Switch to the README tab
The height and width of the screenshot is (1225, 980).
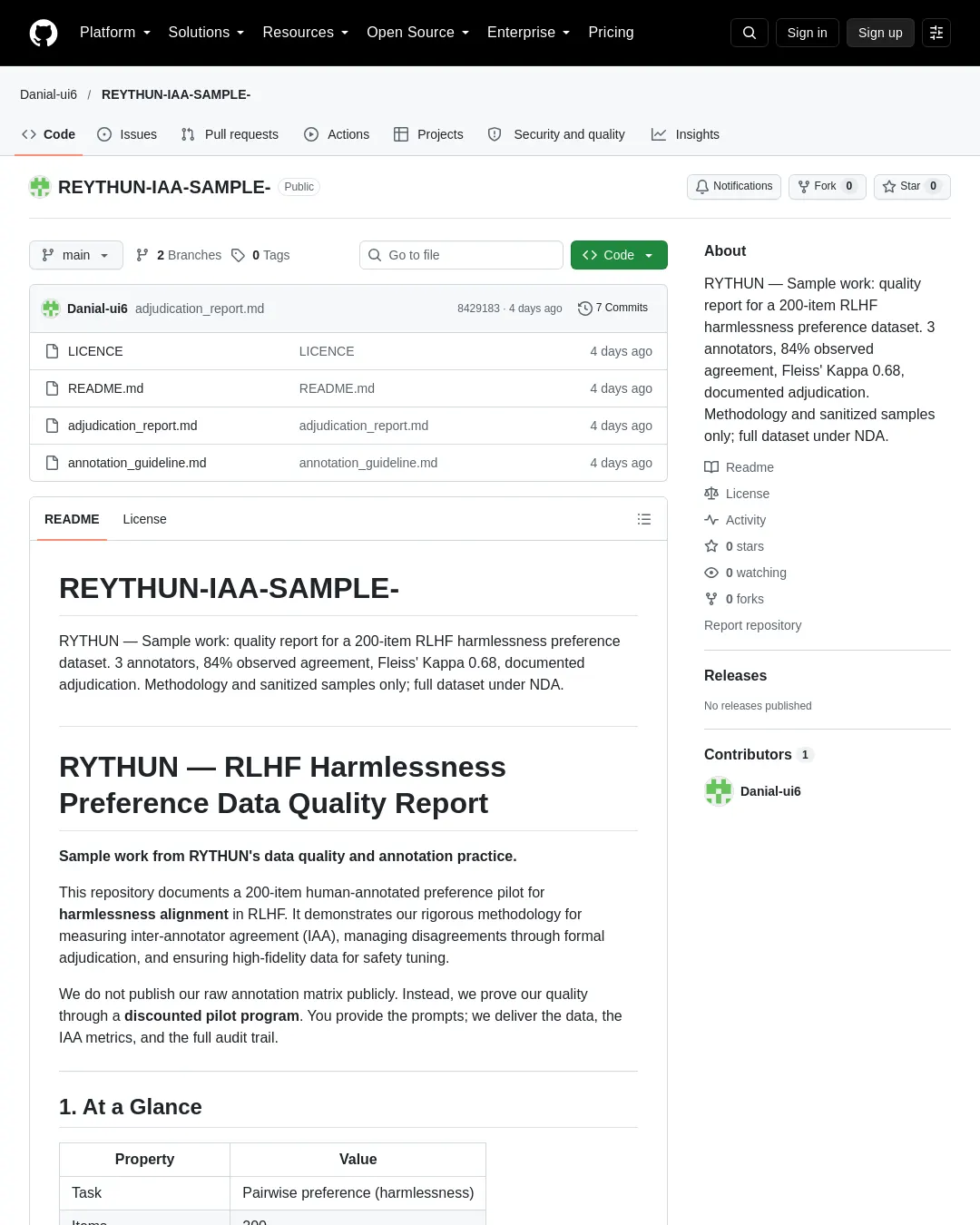click(x=72, y=519)
